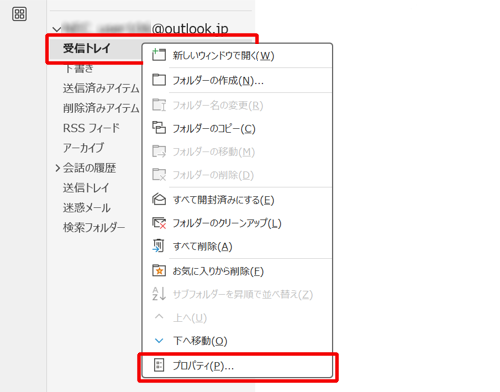Choose すべて開封済みにする(E) menu entry
Image resolution: width=500 pixels, height=392 pixels.
click(x=237, y=200)
